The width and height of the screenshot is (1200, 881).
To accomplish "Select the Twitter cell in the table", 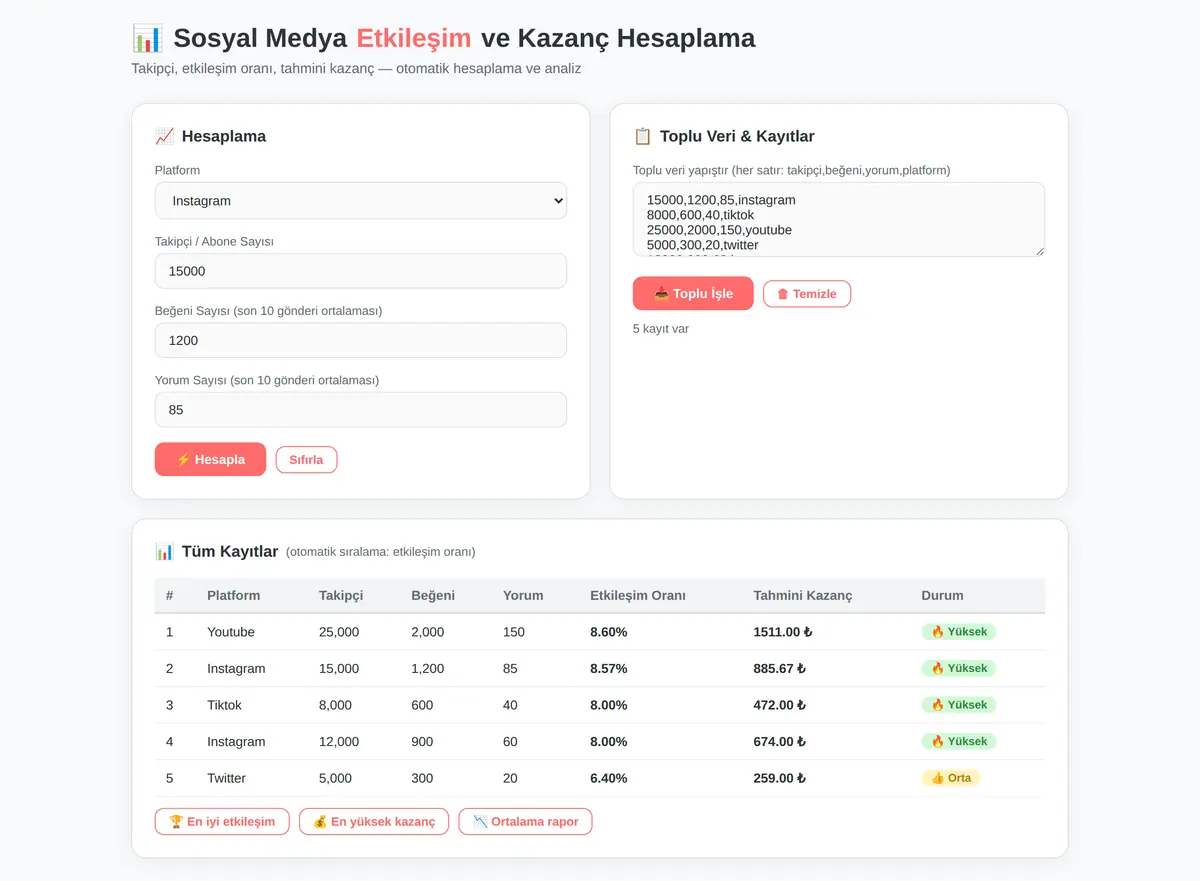I will [227, 778].
